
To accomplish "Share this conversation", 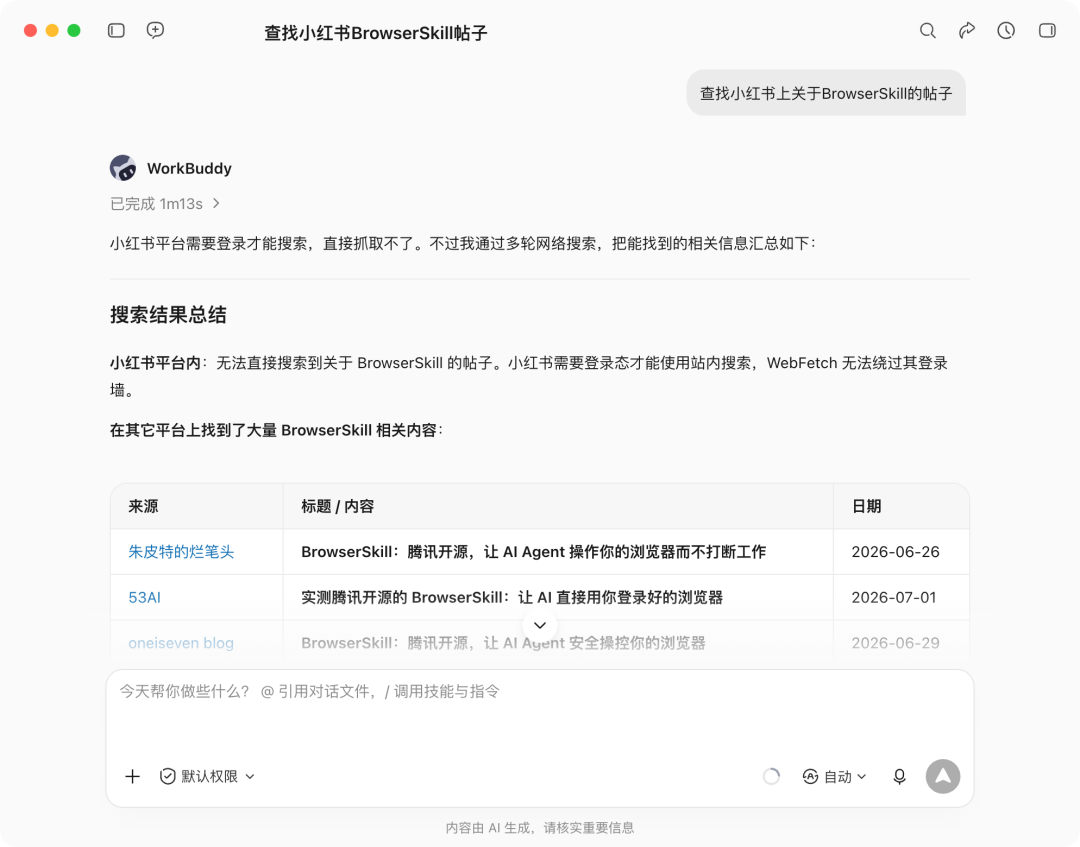I will (x=966, y=30).
